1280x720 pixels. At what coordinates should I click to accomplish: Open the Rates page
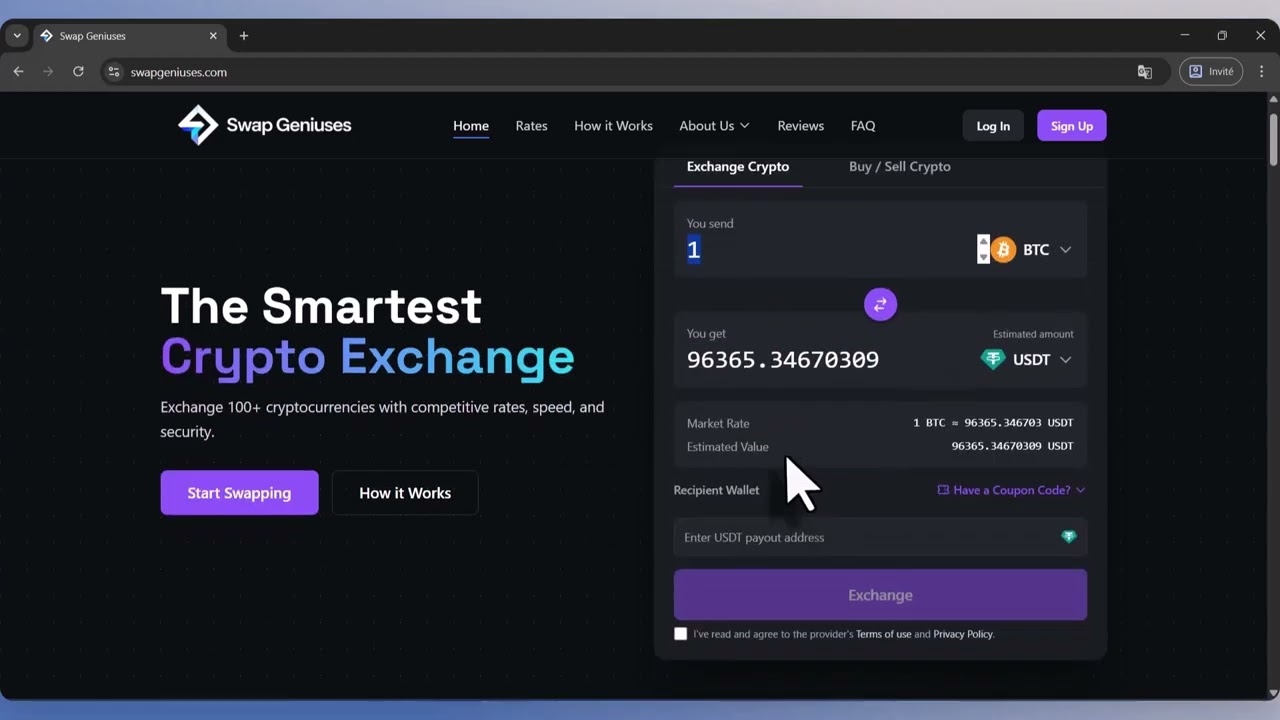531,126
